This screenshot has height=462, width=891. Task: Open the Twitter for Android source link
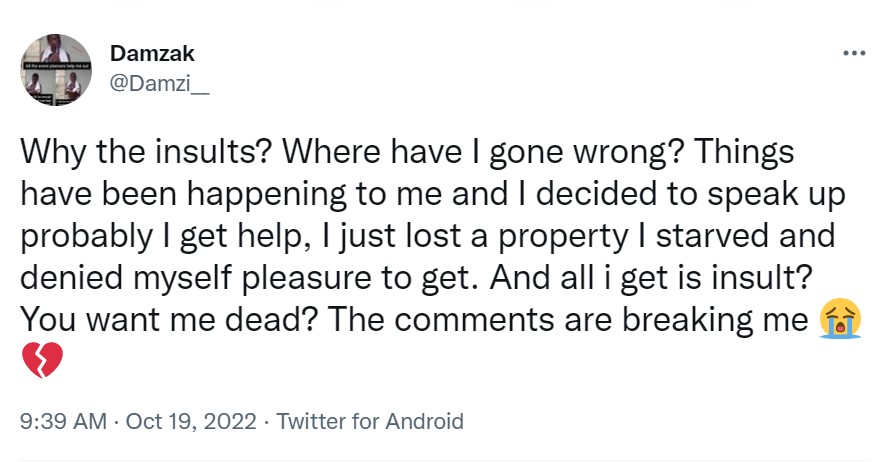pos(370,421)
